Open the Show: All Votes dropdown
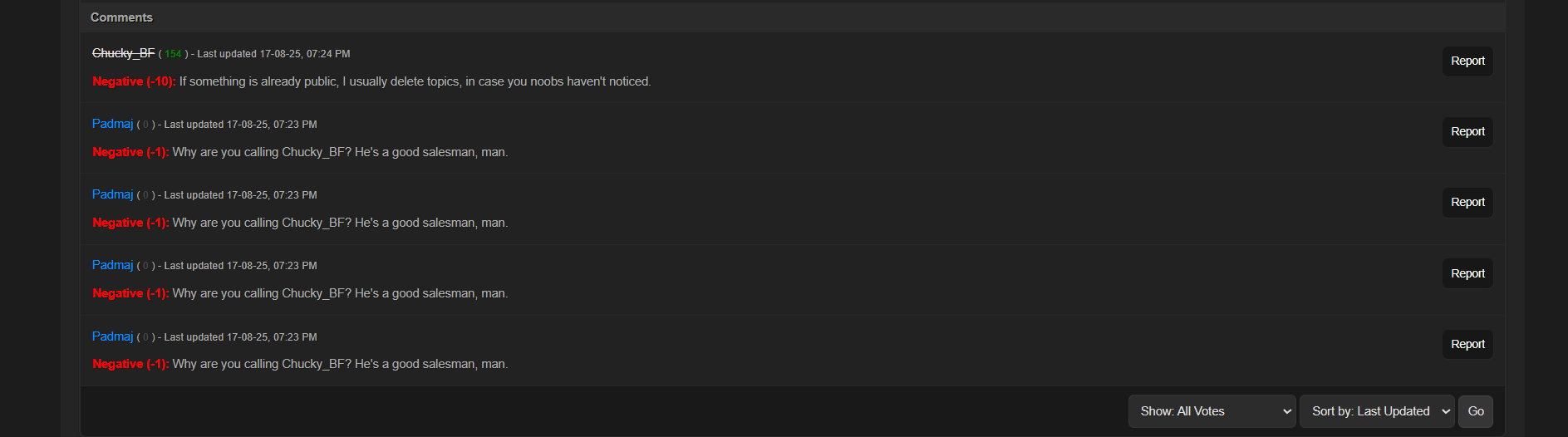 [x=1212, y=411]
